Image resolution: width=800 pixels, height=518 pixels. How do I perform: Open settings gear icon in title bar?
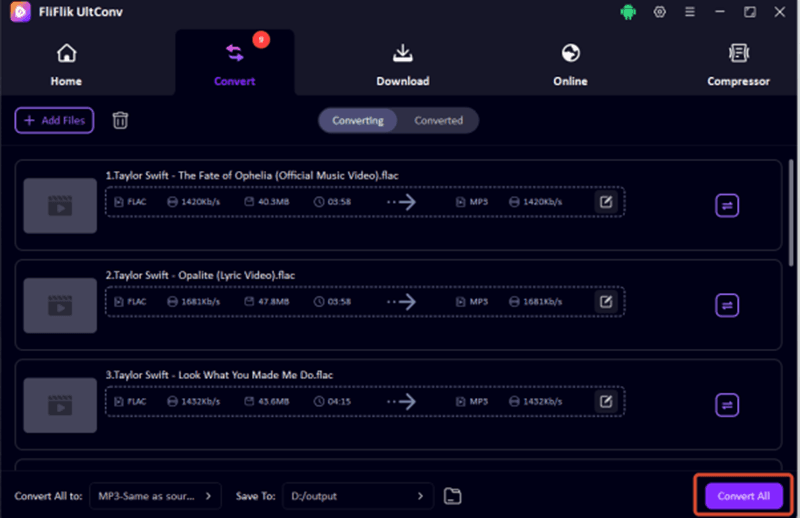[660, 12]
